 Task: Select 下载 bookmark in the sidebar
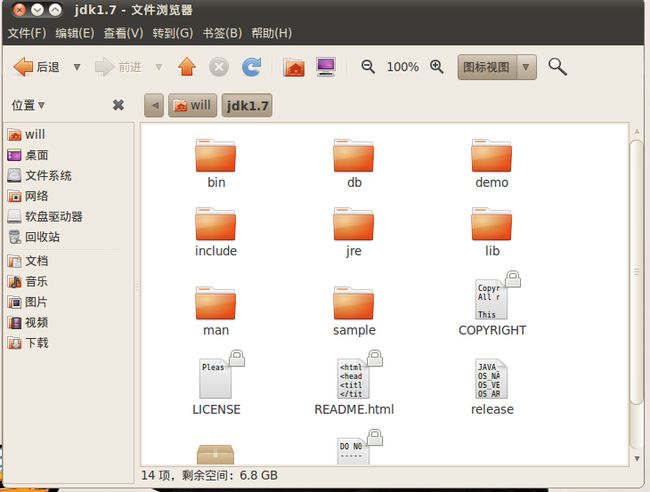click(x=28, y=343)
